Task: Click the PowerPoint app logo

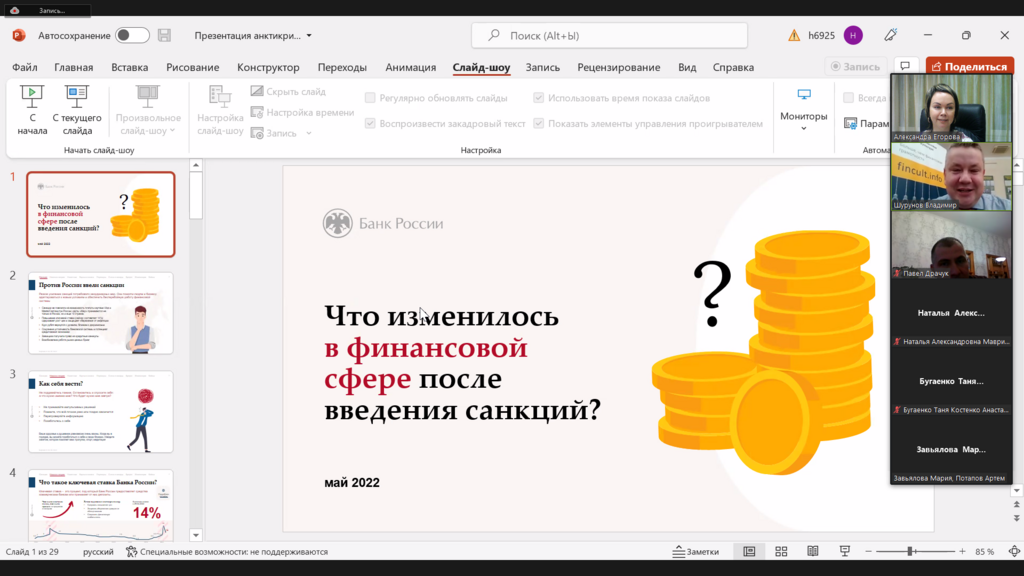Action: pos(19,35)
